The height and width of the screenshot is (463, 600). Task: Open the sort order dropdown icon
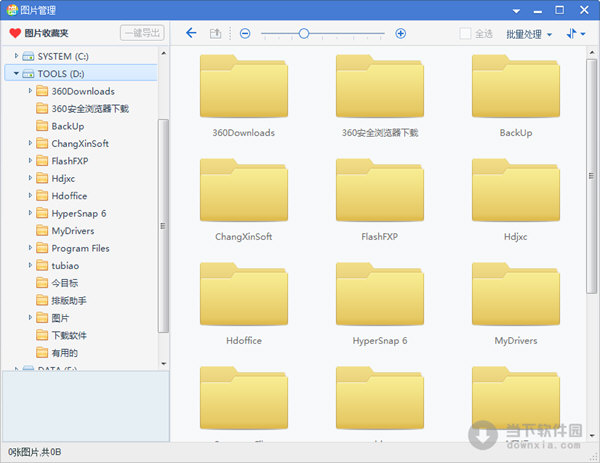pyautogui.click(x=576, y=34)
